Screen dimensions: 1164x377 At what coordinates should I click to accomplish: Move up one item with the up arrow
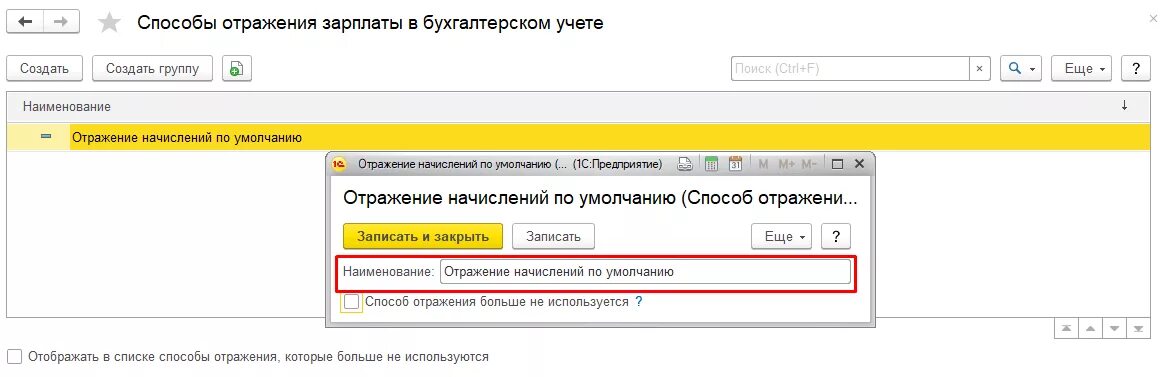[1090, 328]
